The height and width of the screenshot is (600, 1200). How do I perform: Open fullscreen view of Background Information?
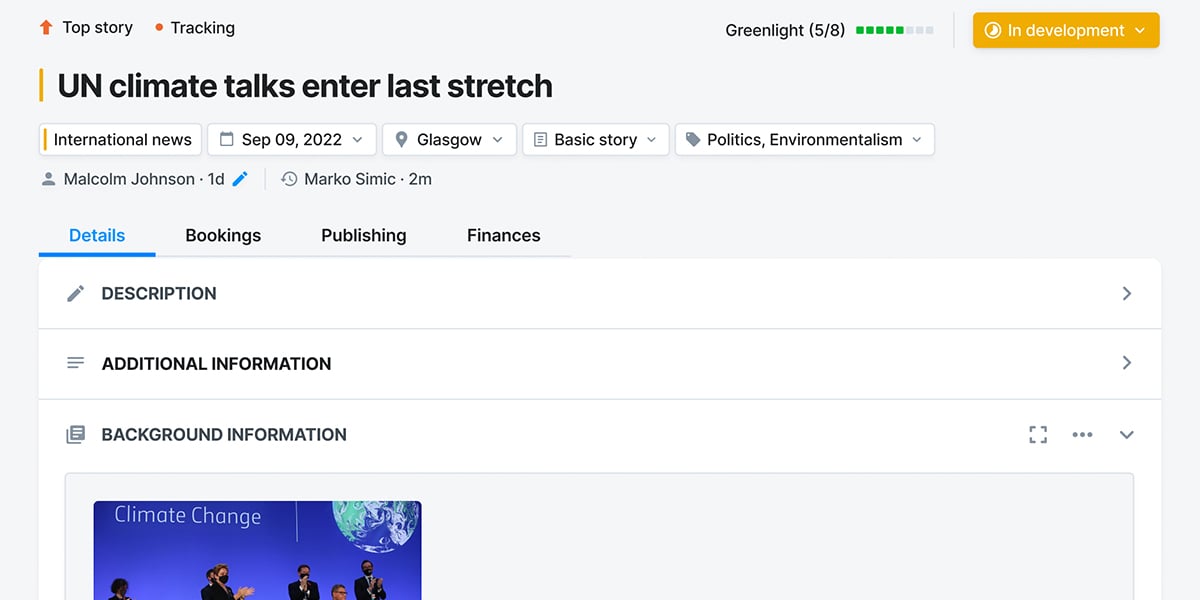coord(1038,435)
